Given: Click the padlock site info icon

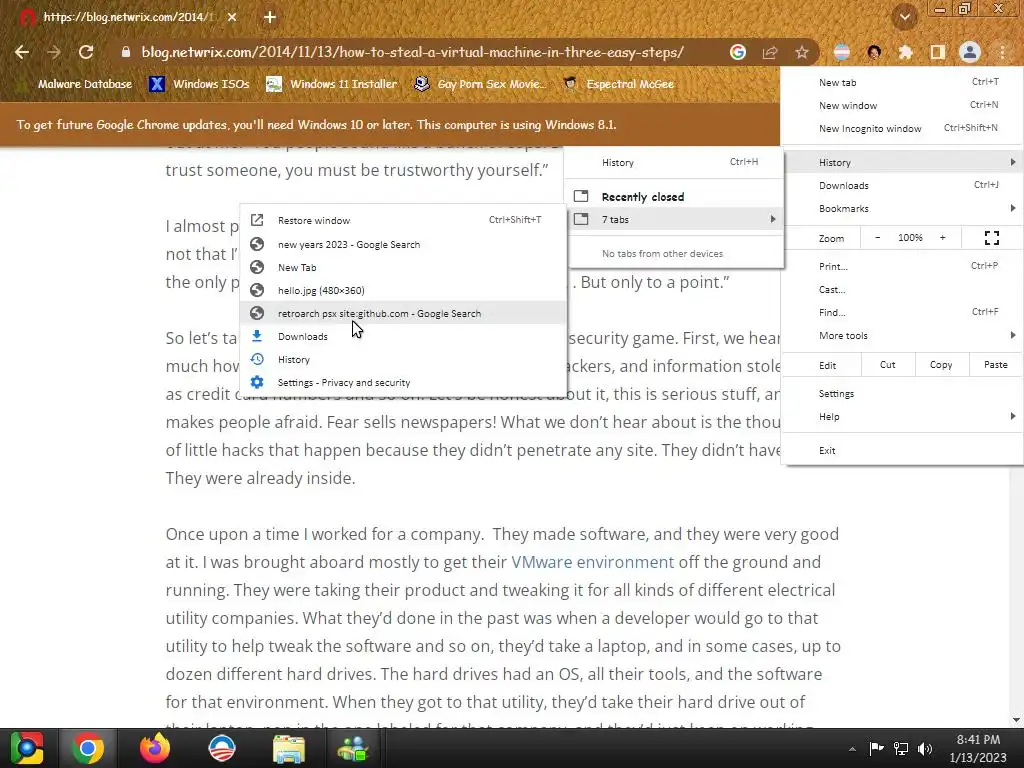Looking at the screenshot, I should tap(126, 52).
